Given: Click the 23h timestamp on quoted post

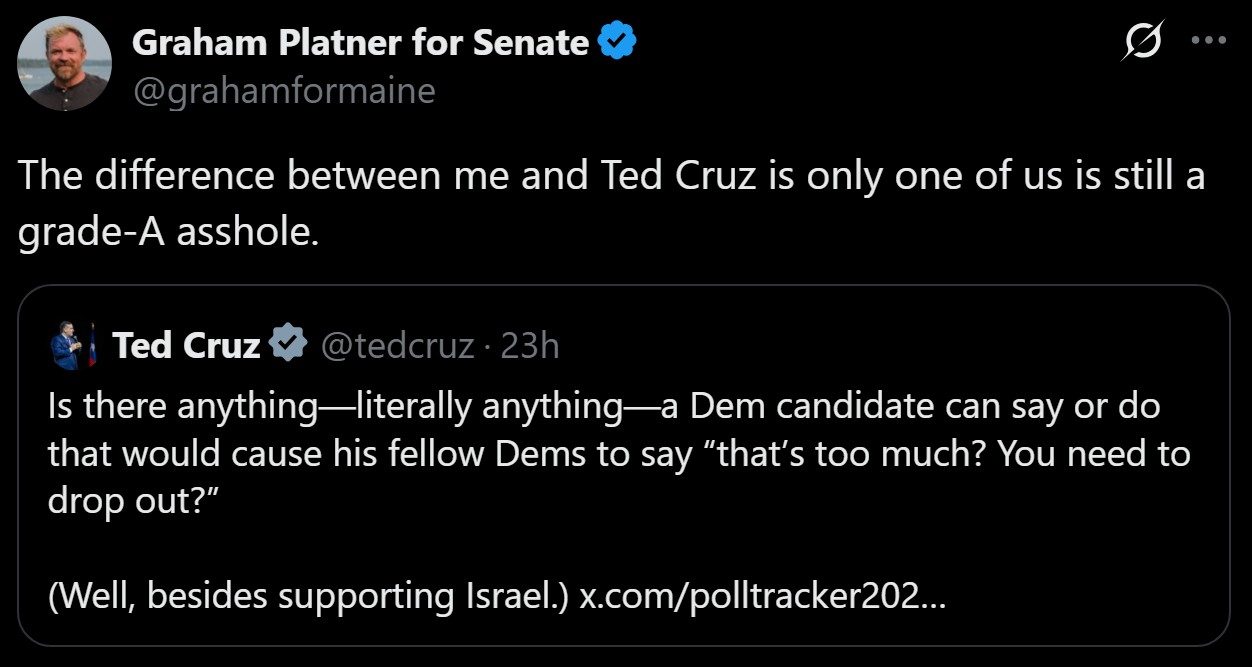Looking at the screenshot, I should click(530, 345).
